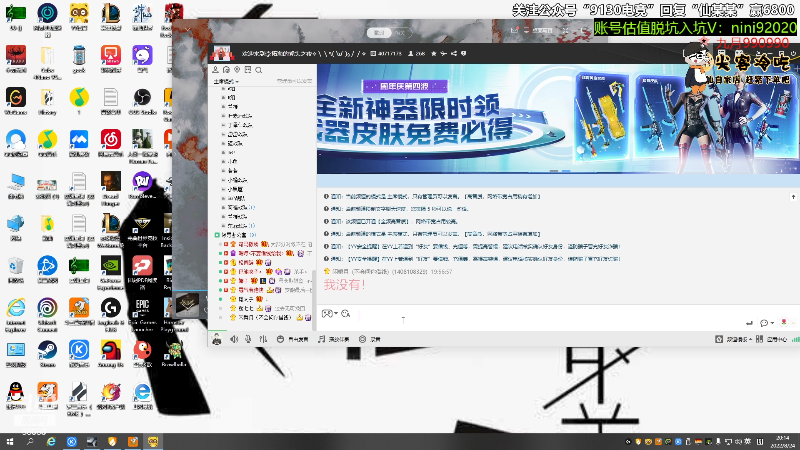
Task: Click the channel avatar in the YY header
Action: coord(222,53)
